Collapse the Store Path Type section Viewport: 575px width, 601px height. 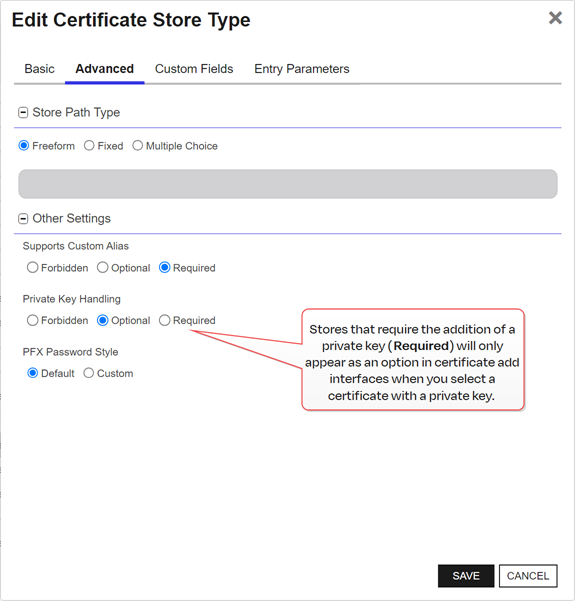tap(23, 113)
